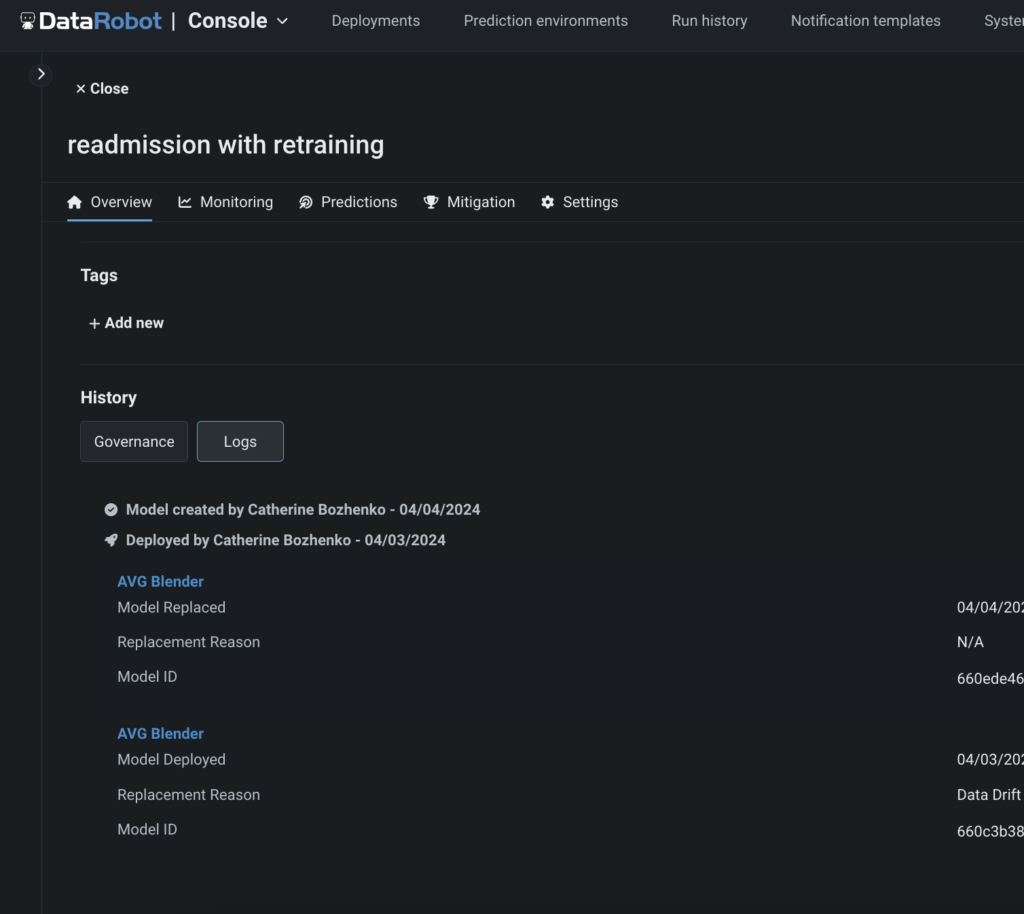1024x914 pixels.
Task: Click the home icon on the Overview tab
Action: 75,201
